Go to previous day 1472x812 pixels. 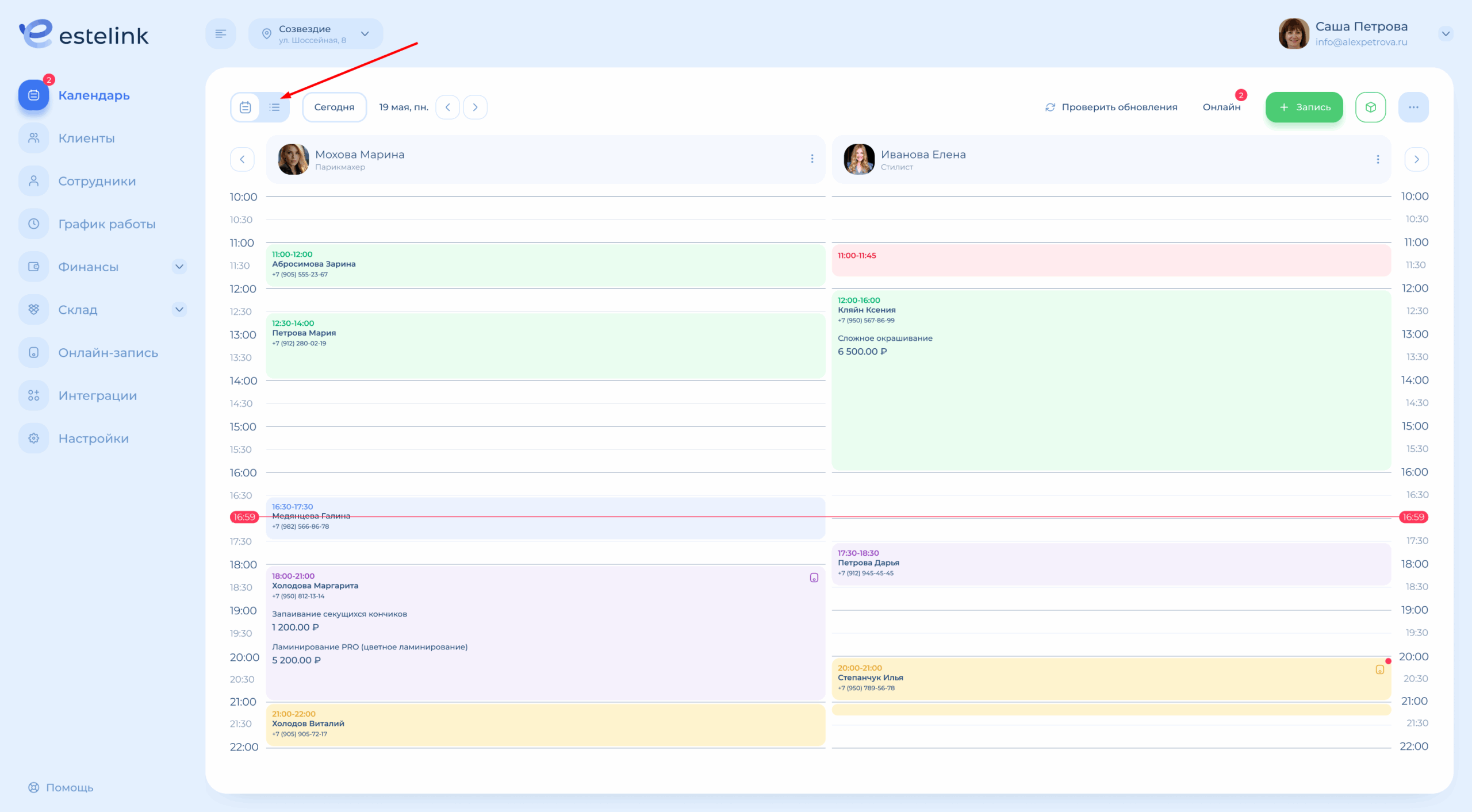[x=447, y=107]
